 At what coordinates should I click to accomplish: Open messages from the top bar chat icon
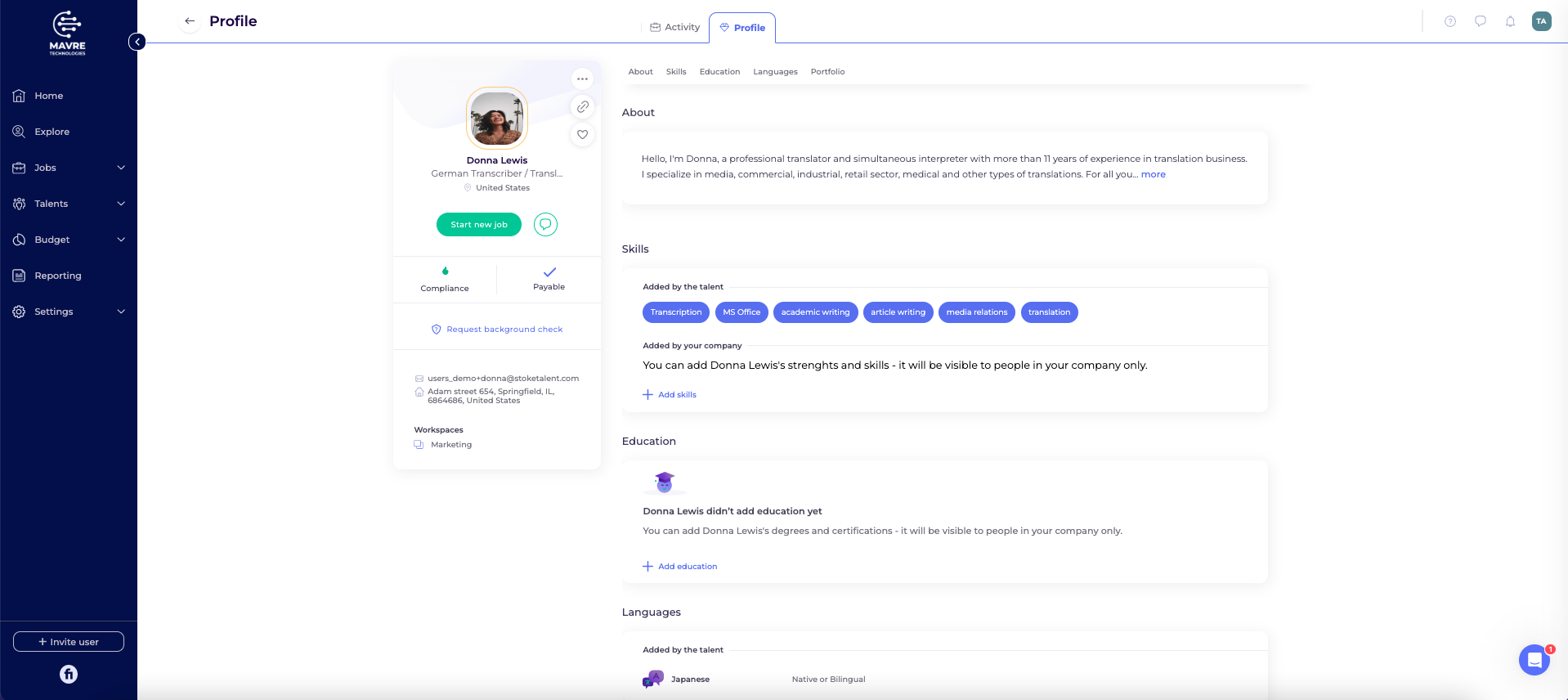coord(1481,21)
